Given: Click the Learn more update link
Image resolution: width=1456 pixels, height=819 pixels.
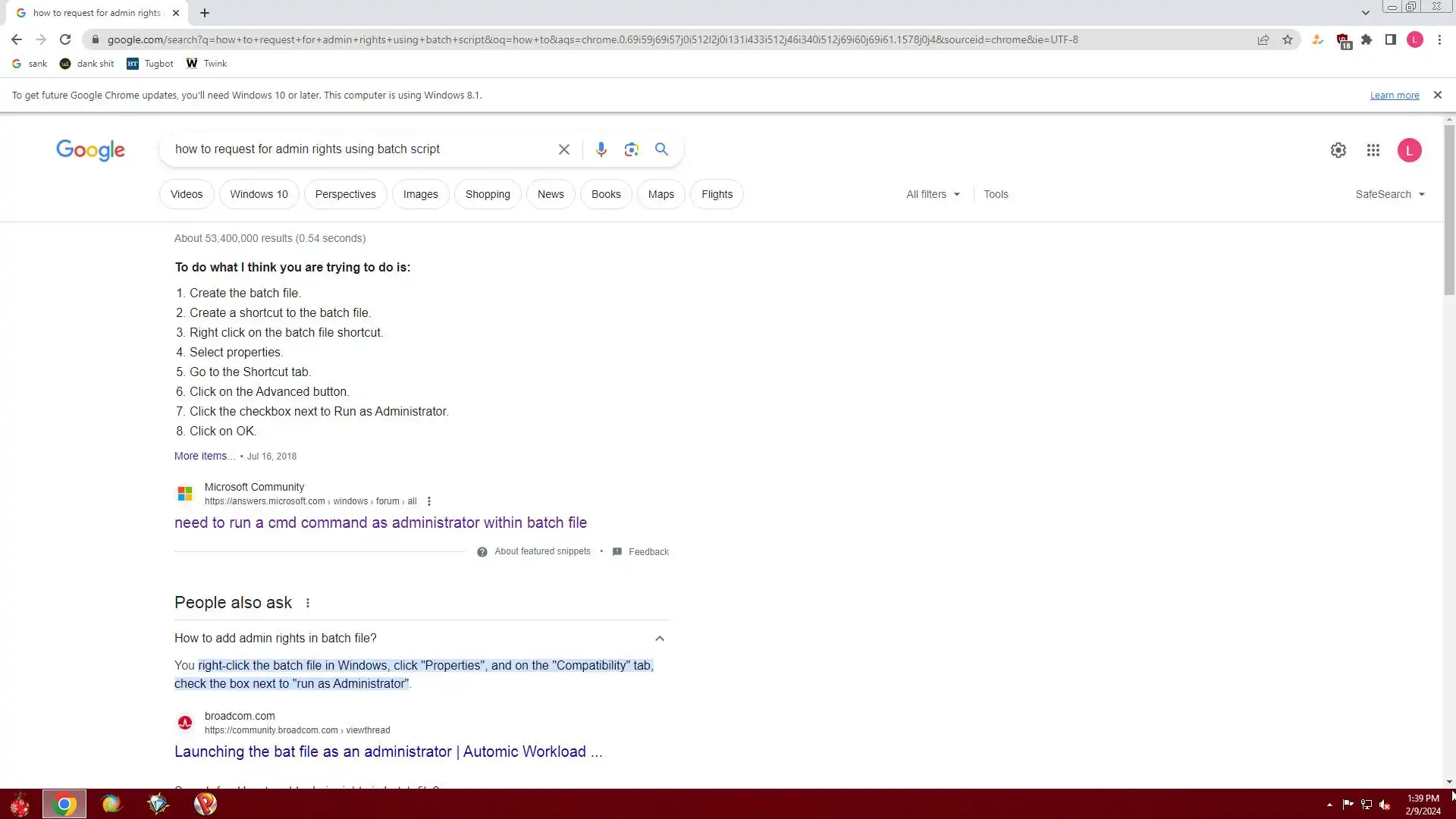Looking at the screenshot, I should 1394,95.
